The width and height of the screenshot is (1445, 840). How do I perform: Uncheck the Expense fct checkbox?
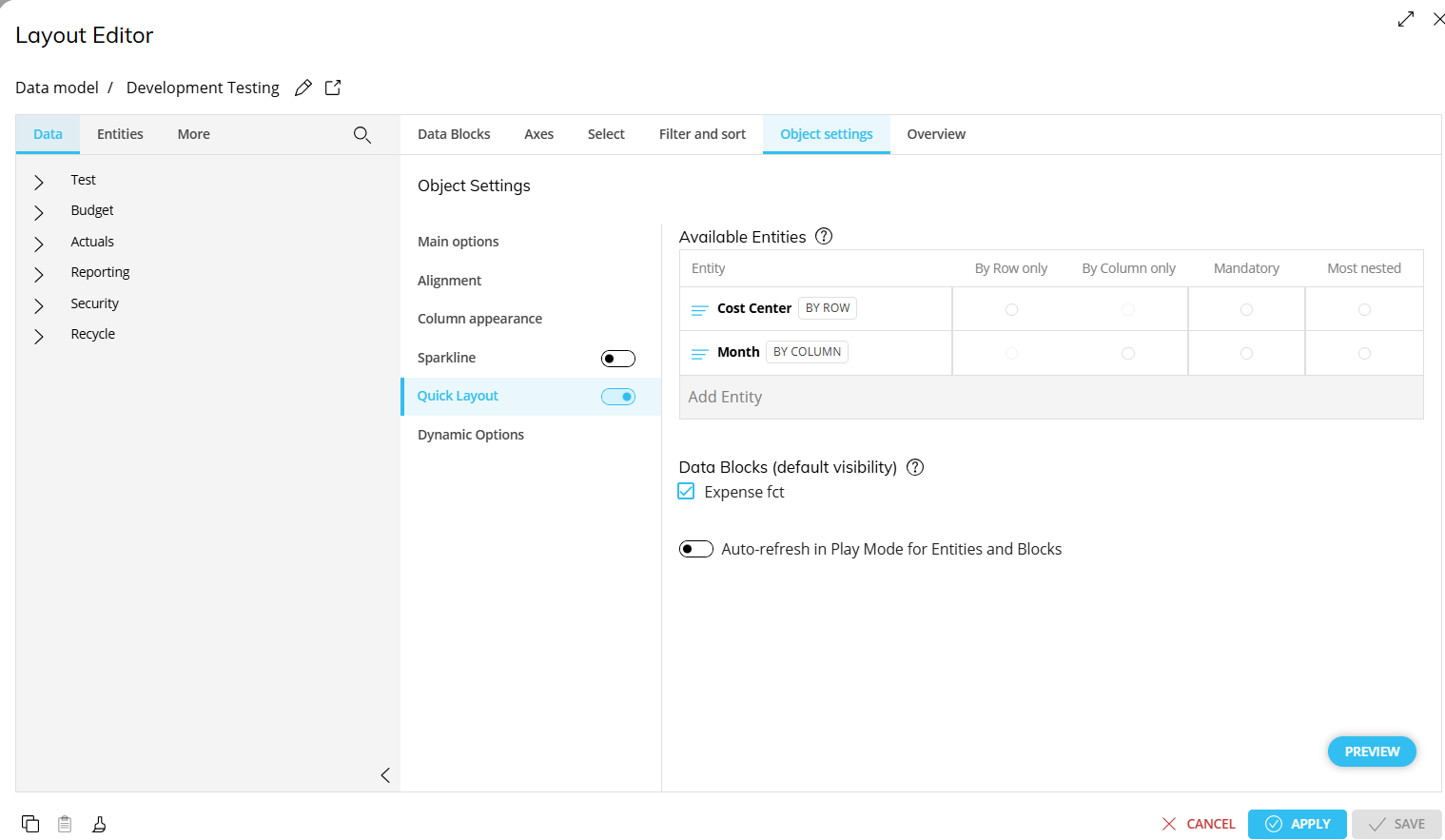click(x=686, y=492)
